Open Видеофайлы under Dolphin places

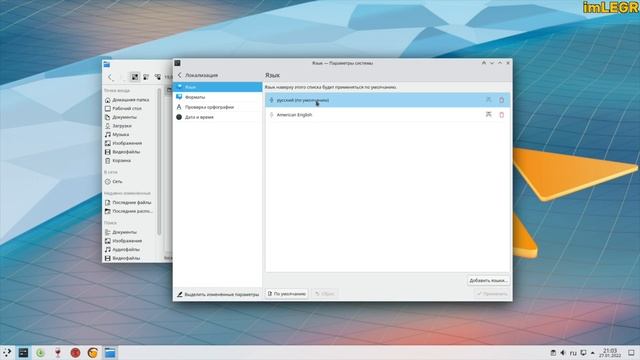pyautogui.click(x=130, y=152)
